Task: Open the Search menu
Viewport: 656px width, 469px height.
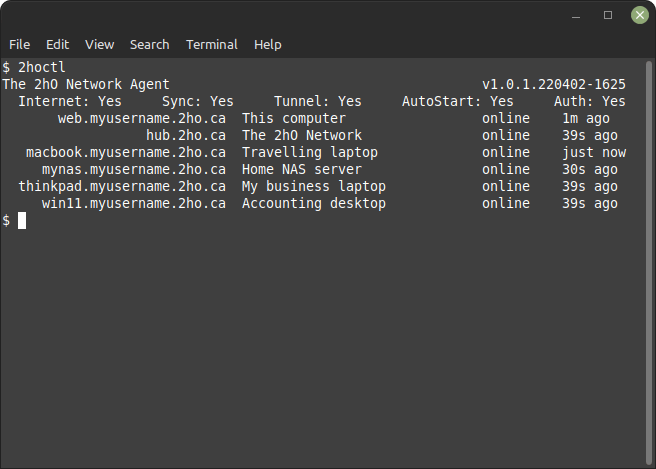Action: (149, 44)
